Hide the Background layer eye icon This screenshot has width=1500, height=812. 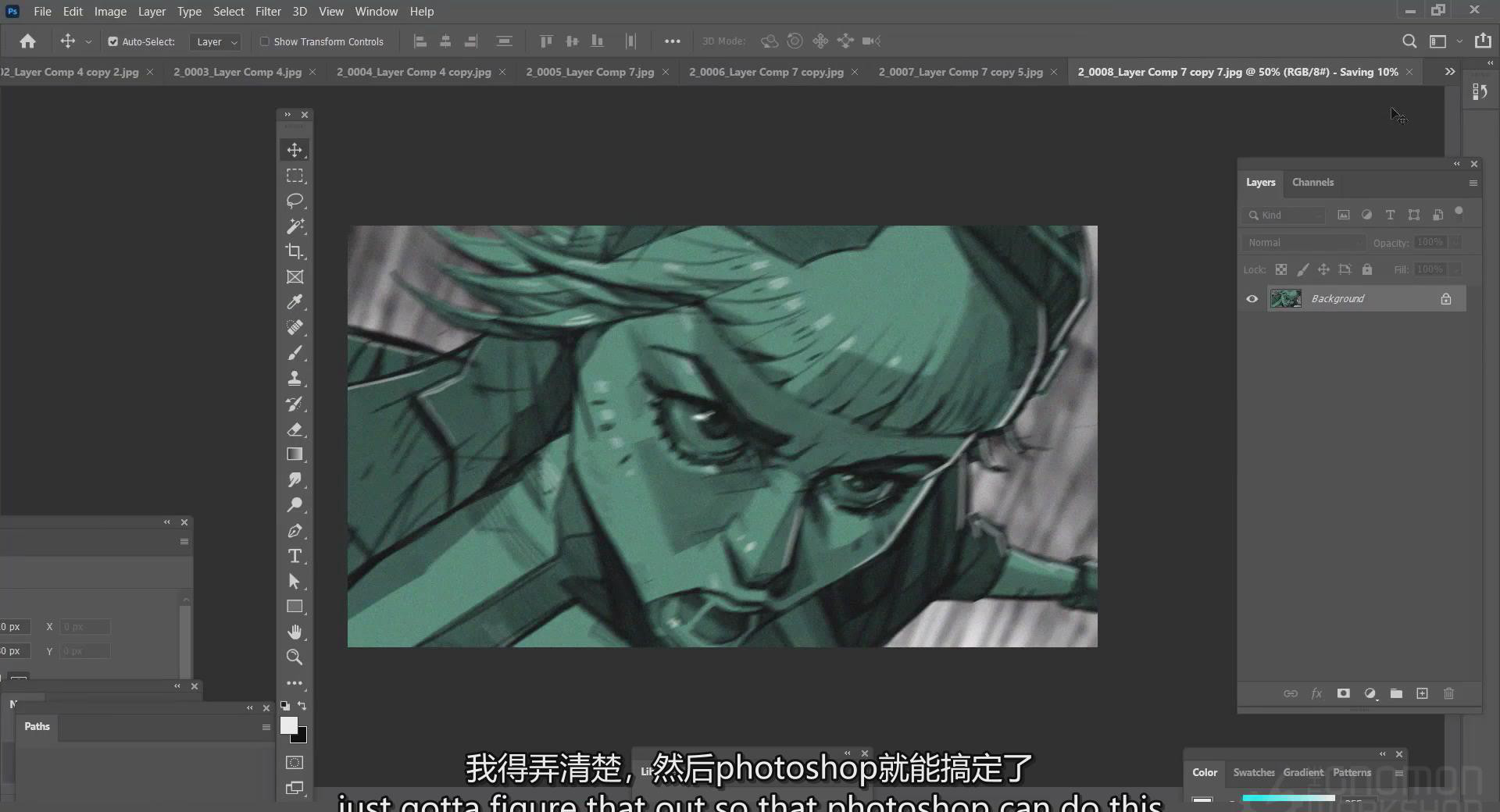[1252, 299]
